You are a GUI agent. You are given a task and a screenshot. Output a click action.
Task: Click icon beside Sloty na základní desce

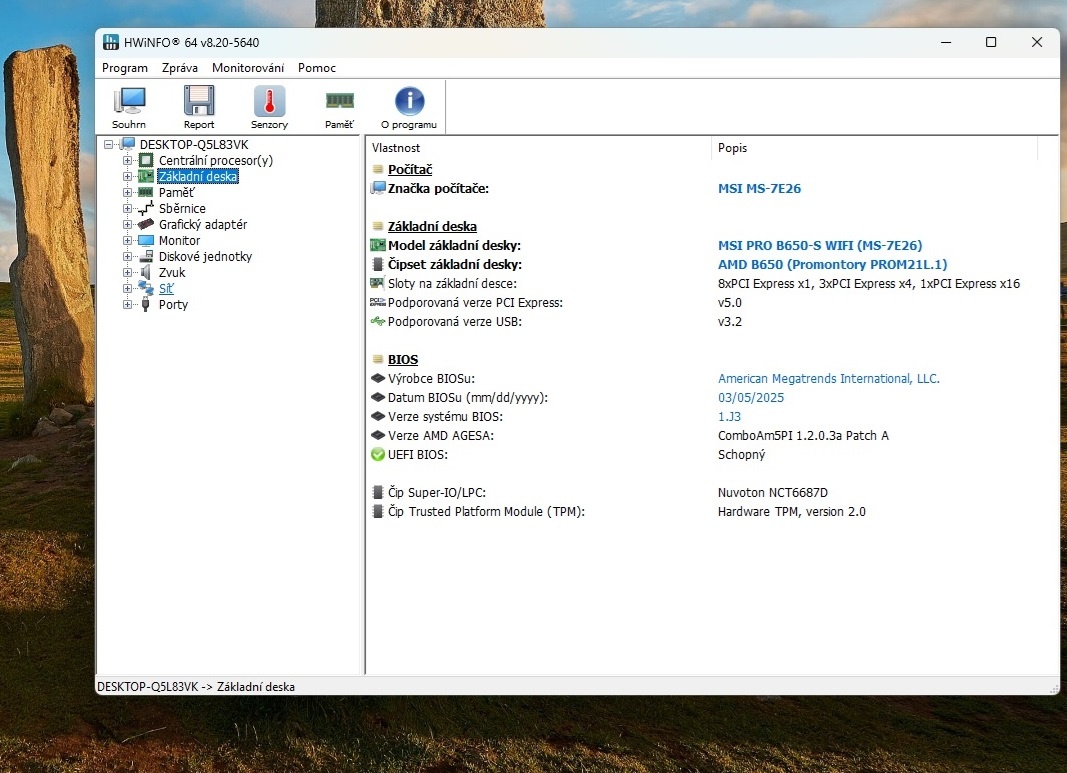click(x=378, y=283)
